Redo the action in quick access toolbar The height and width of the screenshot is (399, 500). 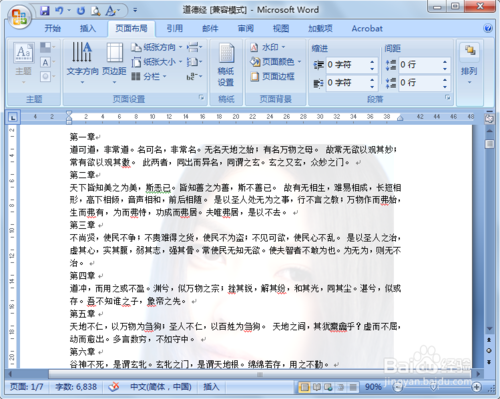(x=81, y=11)
